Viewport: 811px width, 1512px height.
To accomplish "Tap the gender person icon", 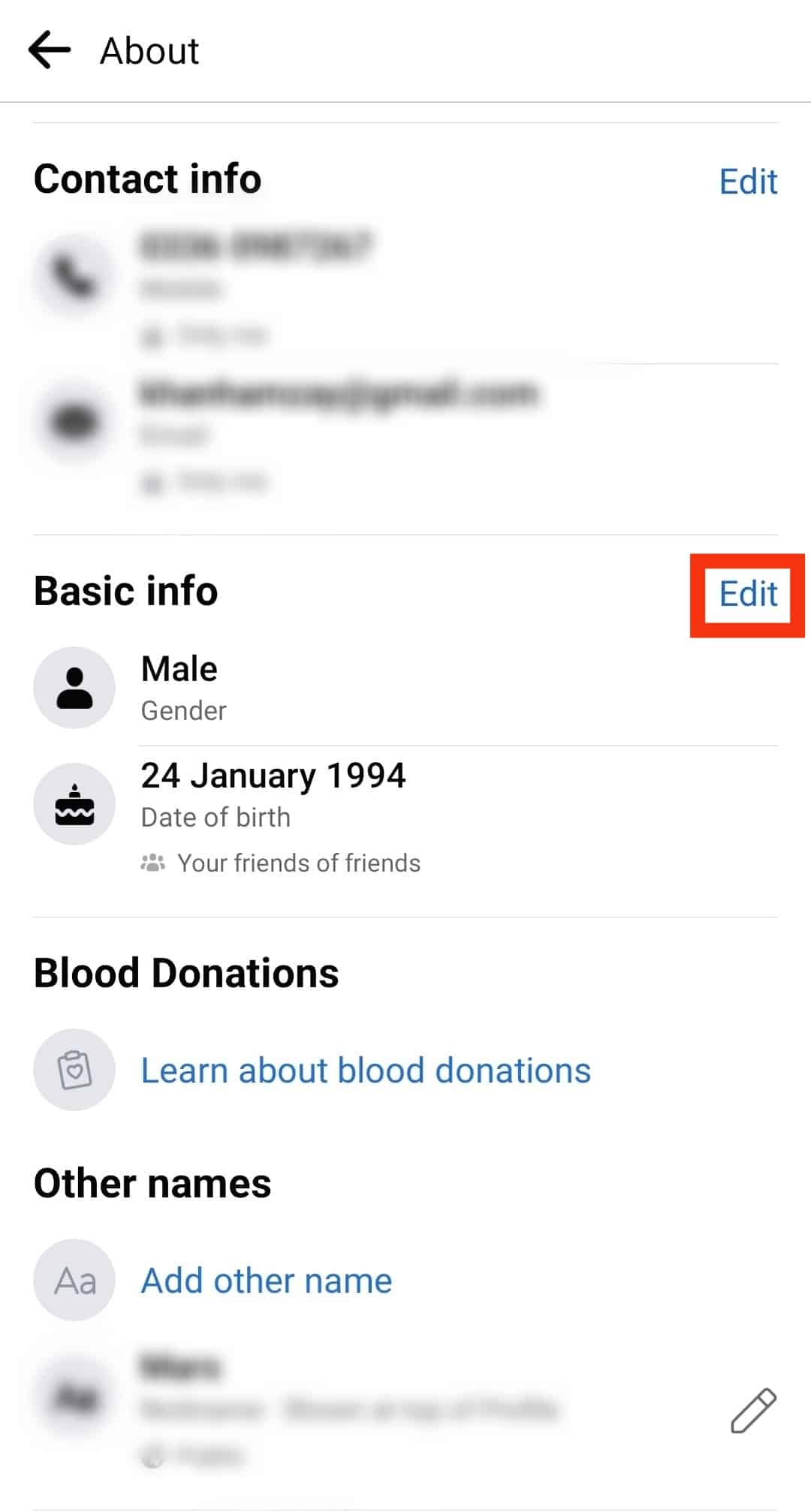I will tap(74, 688).
